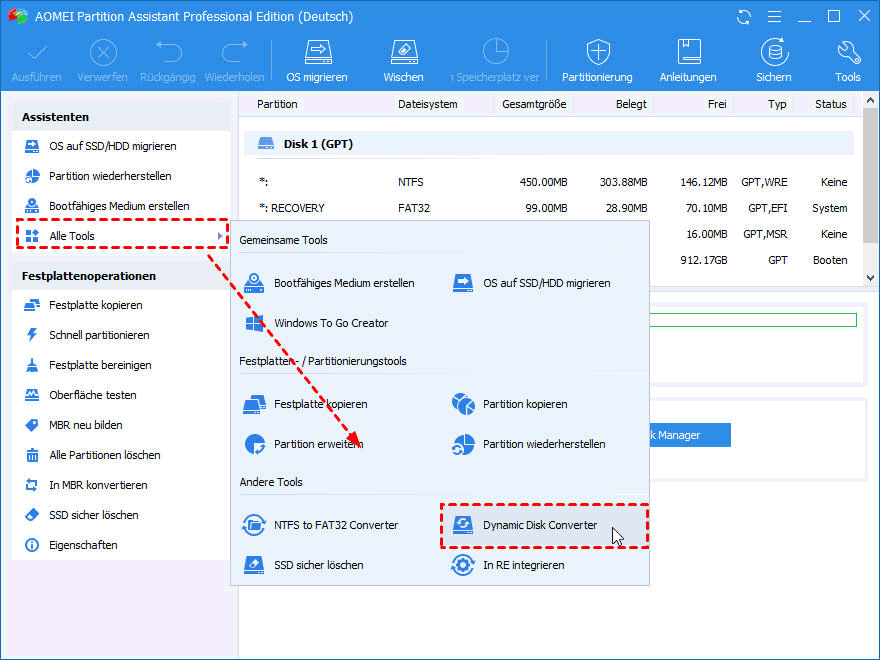
Task: Click the GPT,MSR type cell
Action: (765, 235)
